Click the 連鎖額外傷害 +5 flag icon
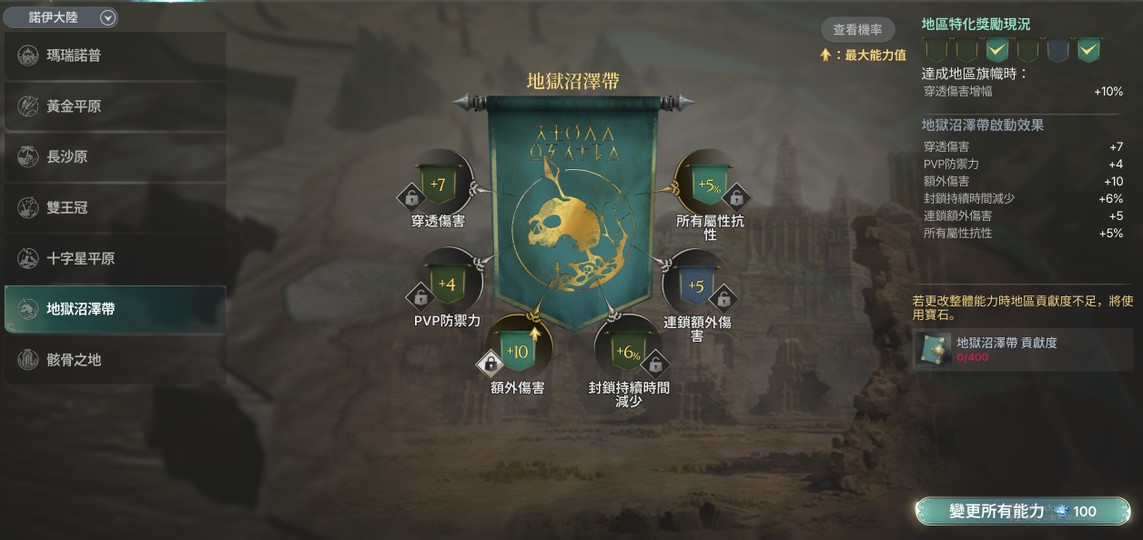This screenshot has height=540, width=1143. tap(696, 285)
